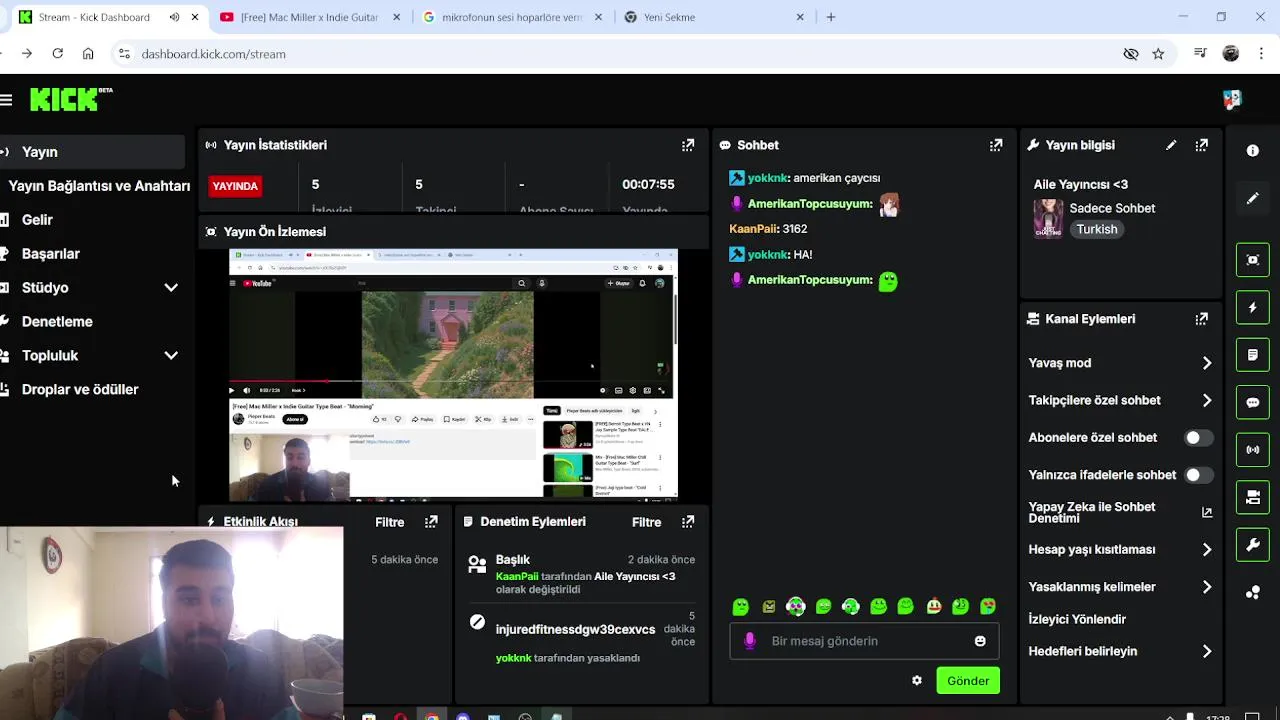Focus the Bir mesaj gönderin input

pyautogui.click(x=864, y=641)
